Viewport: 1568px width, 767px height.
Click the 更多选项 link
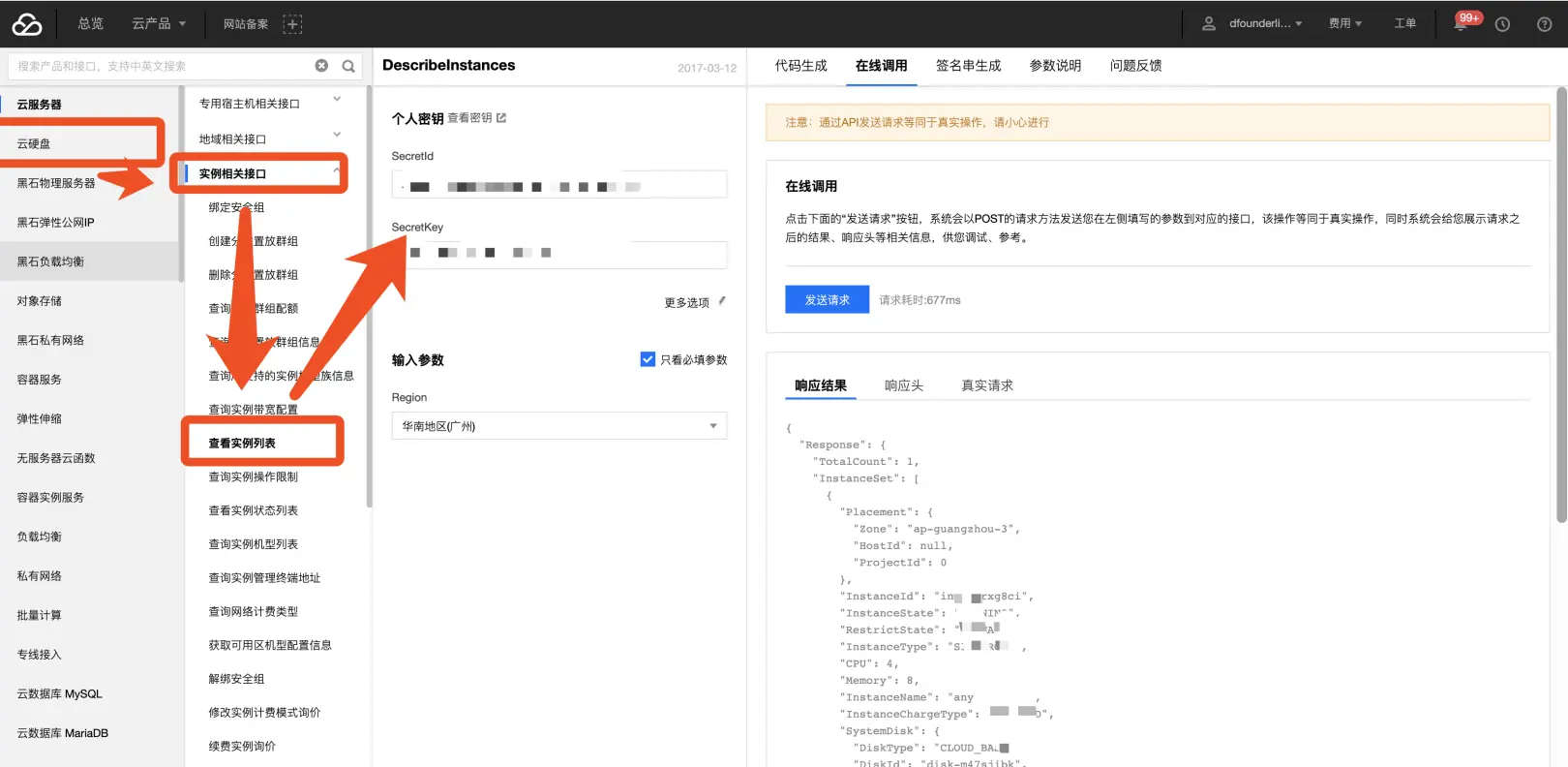point(686,303)
